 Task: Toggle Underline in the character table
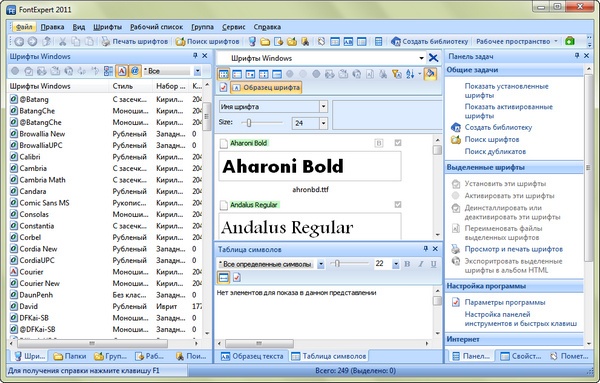(433, 264)
